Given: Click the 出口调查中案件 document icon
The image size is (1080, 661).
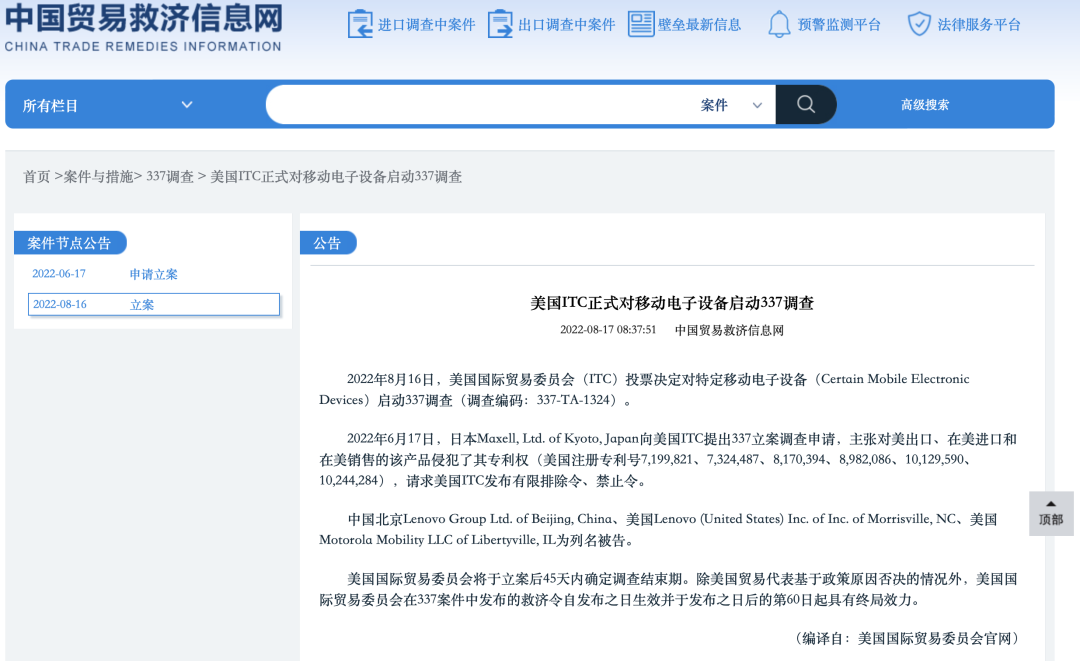Looking at the screenshot, I should [500, 25].
